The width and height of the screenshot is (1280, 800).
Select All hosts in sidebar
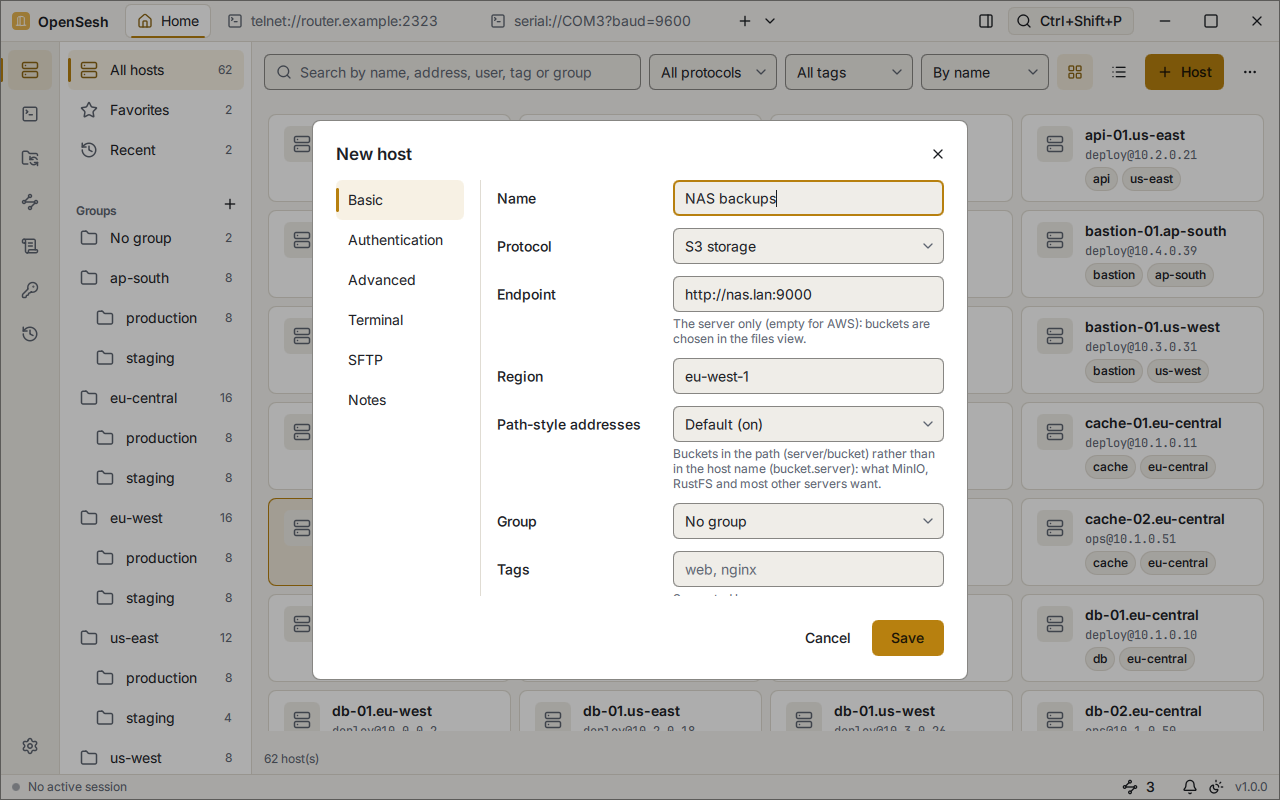point(156,70)
